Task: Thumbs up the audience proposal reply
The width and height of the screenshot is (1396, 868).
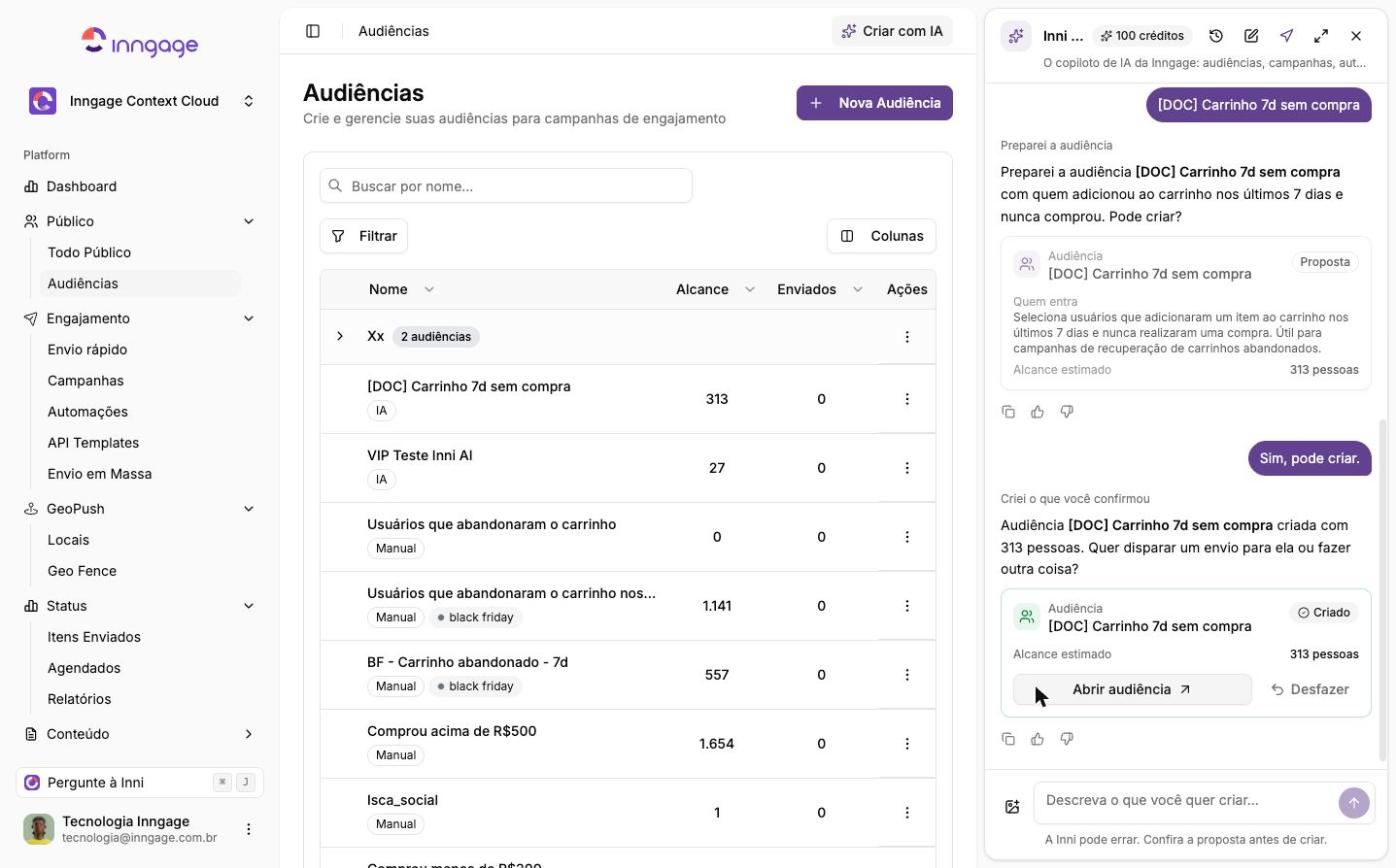Action: click(1037, 412)
